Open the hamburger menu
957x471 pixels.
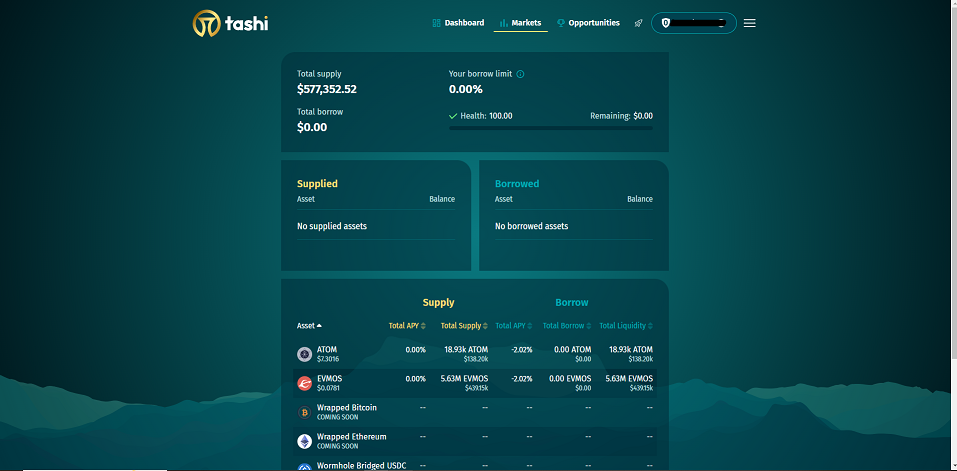[750, 23]
